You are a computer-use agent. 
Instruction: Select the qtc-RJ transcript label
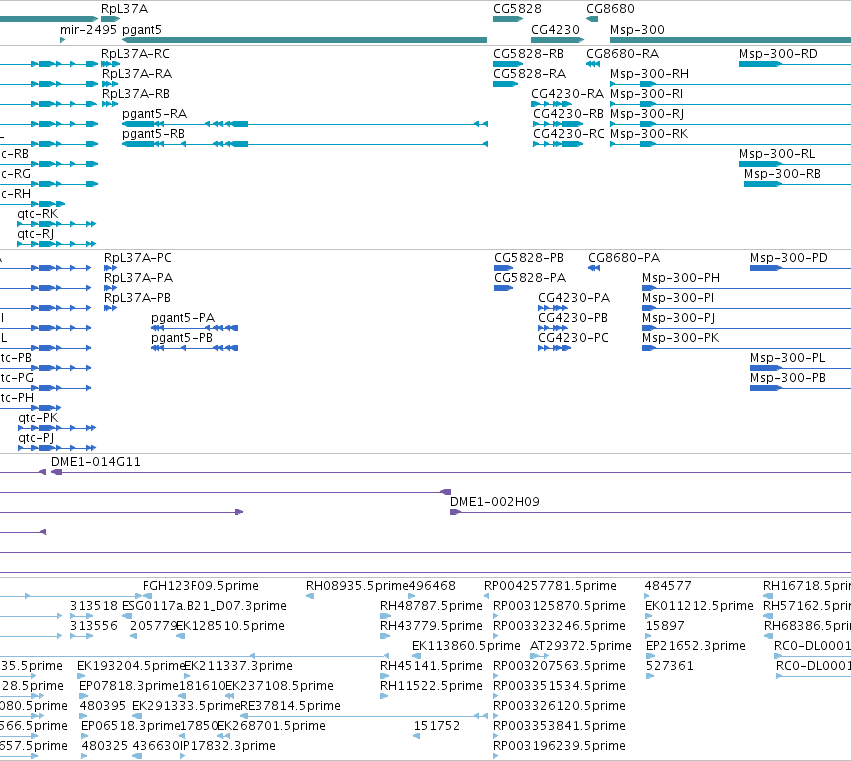point(35,234)
